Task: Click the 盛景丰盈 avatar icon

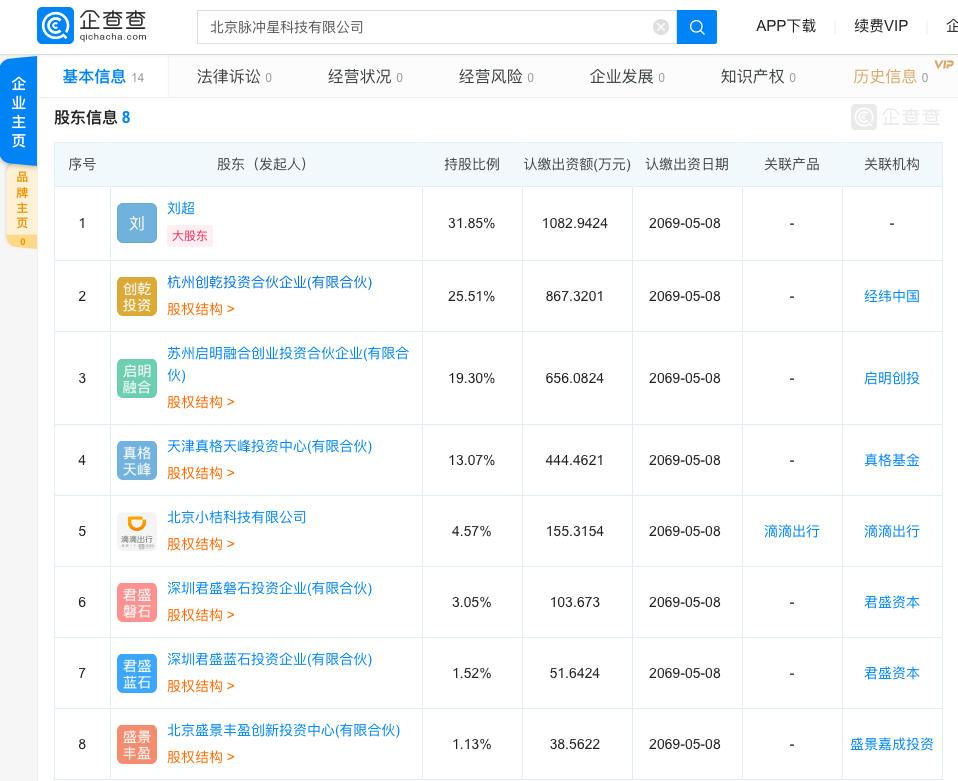Action: (137, 744)
